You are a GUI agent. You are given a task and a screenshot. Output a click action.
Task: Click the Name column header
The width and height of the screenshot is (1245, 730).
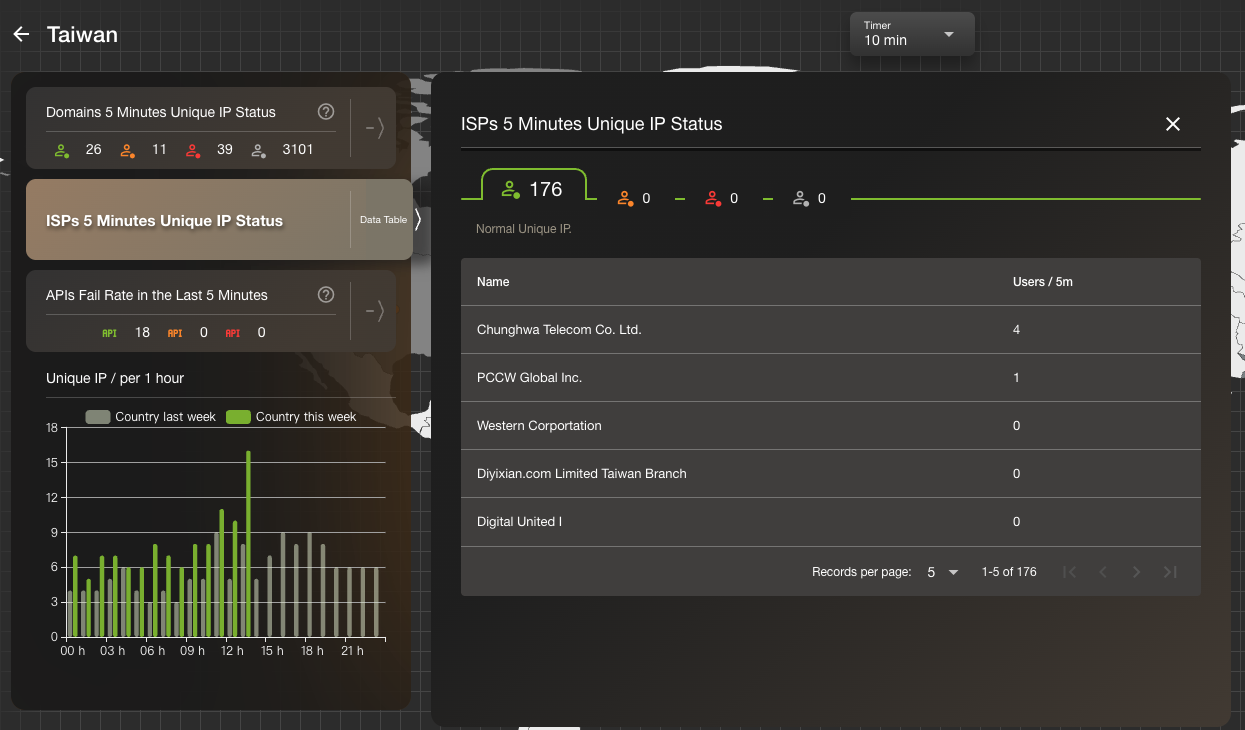click(493, 282)
